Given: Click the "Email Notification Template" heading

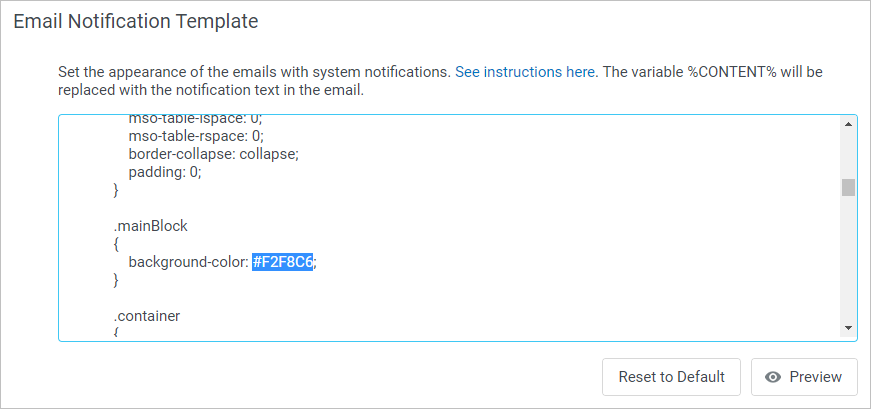Looking at the screenshot, I should [x=136, y=21].
